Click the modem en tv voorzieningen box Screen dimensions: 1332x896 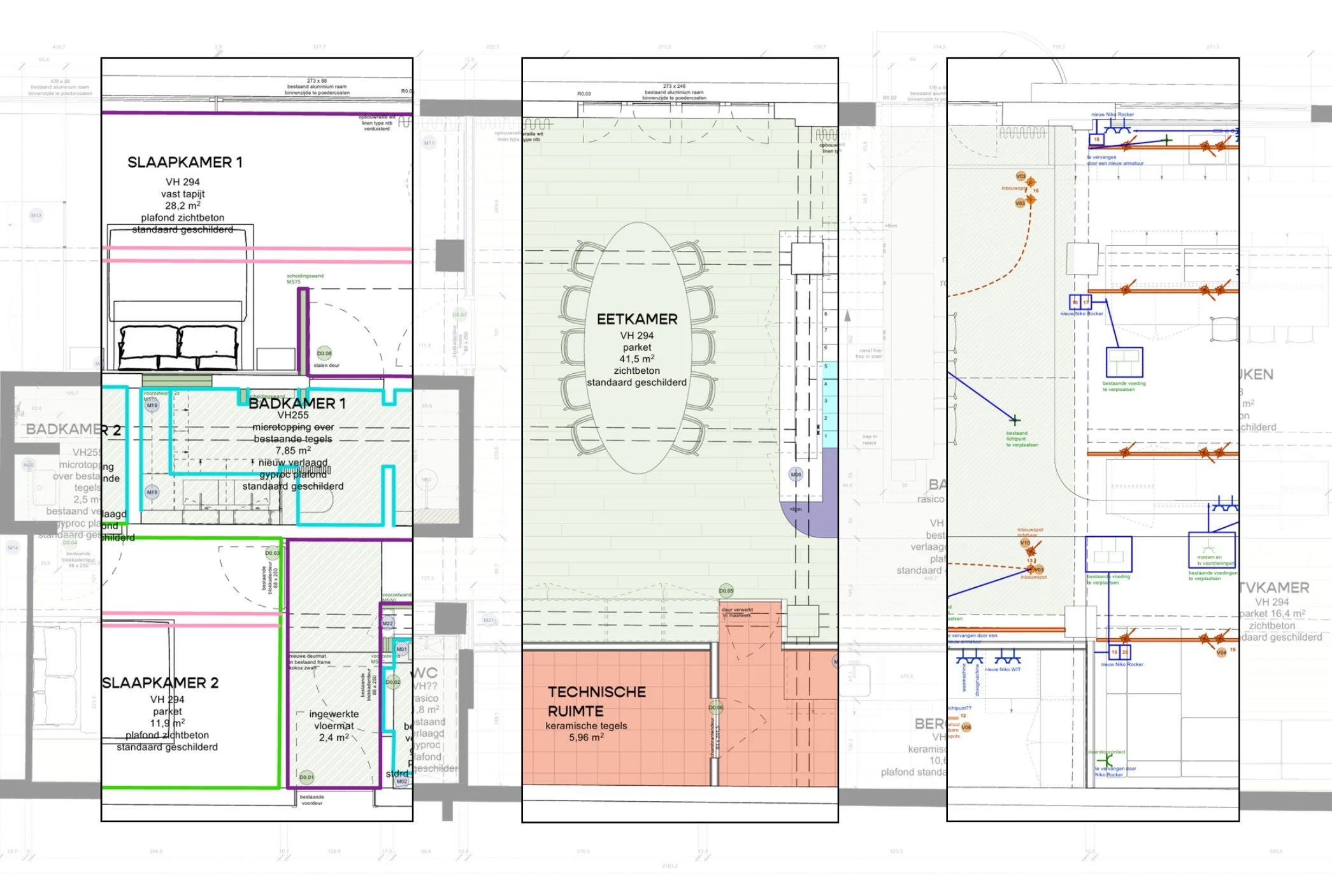(x=1211, y=550)
